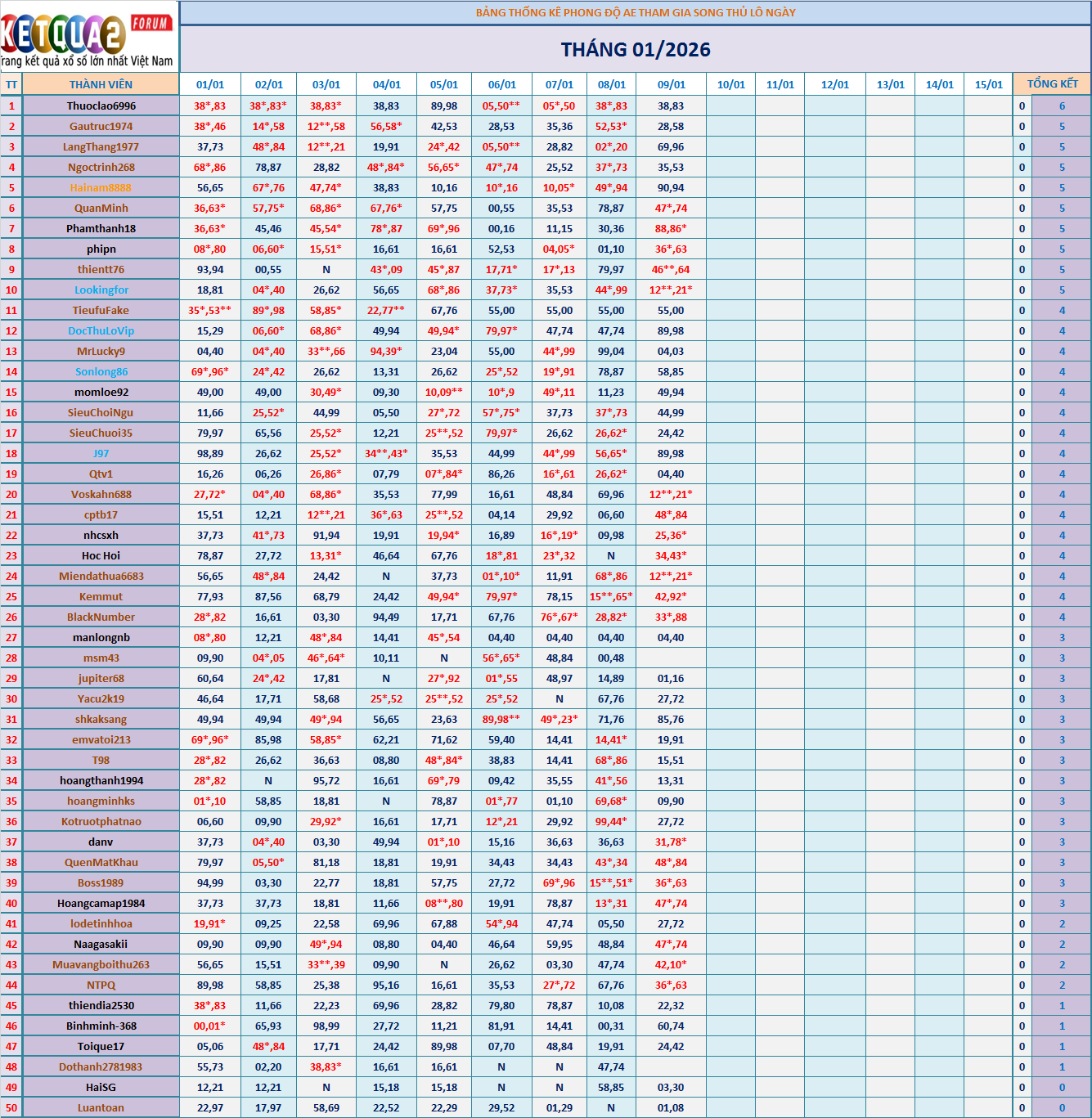Click member name J97
The image size is (1092, 1118).
pos(101,453)
